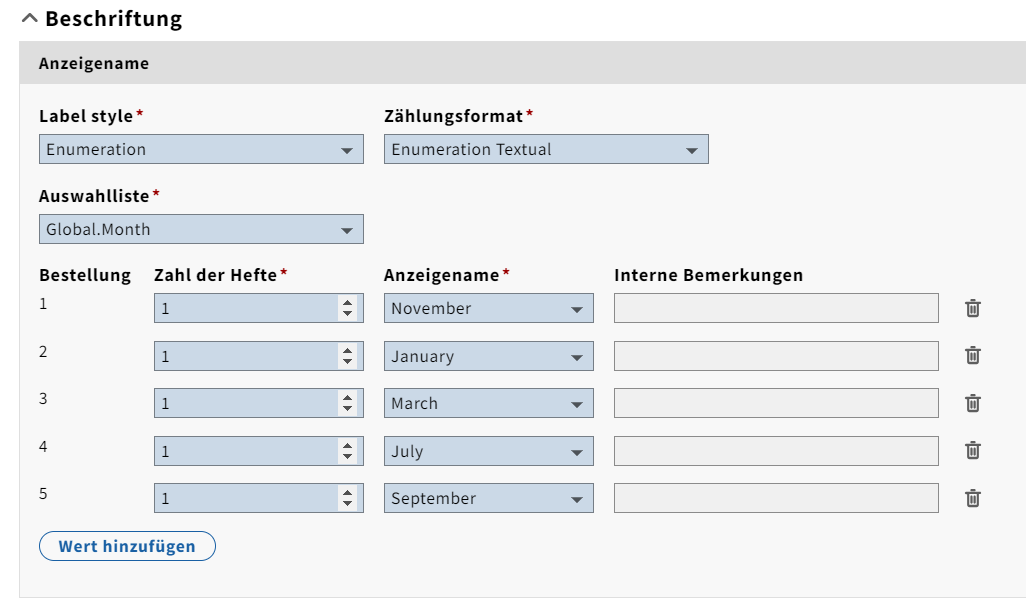This screenshot has height=613, width=1026.
Task: Increase Zahl der Hefte in row 5
Action: coord(347,493)
